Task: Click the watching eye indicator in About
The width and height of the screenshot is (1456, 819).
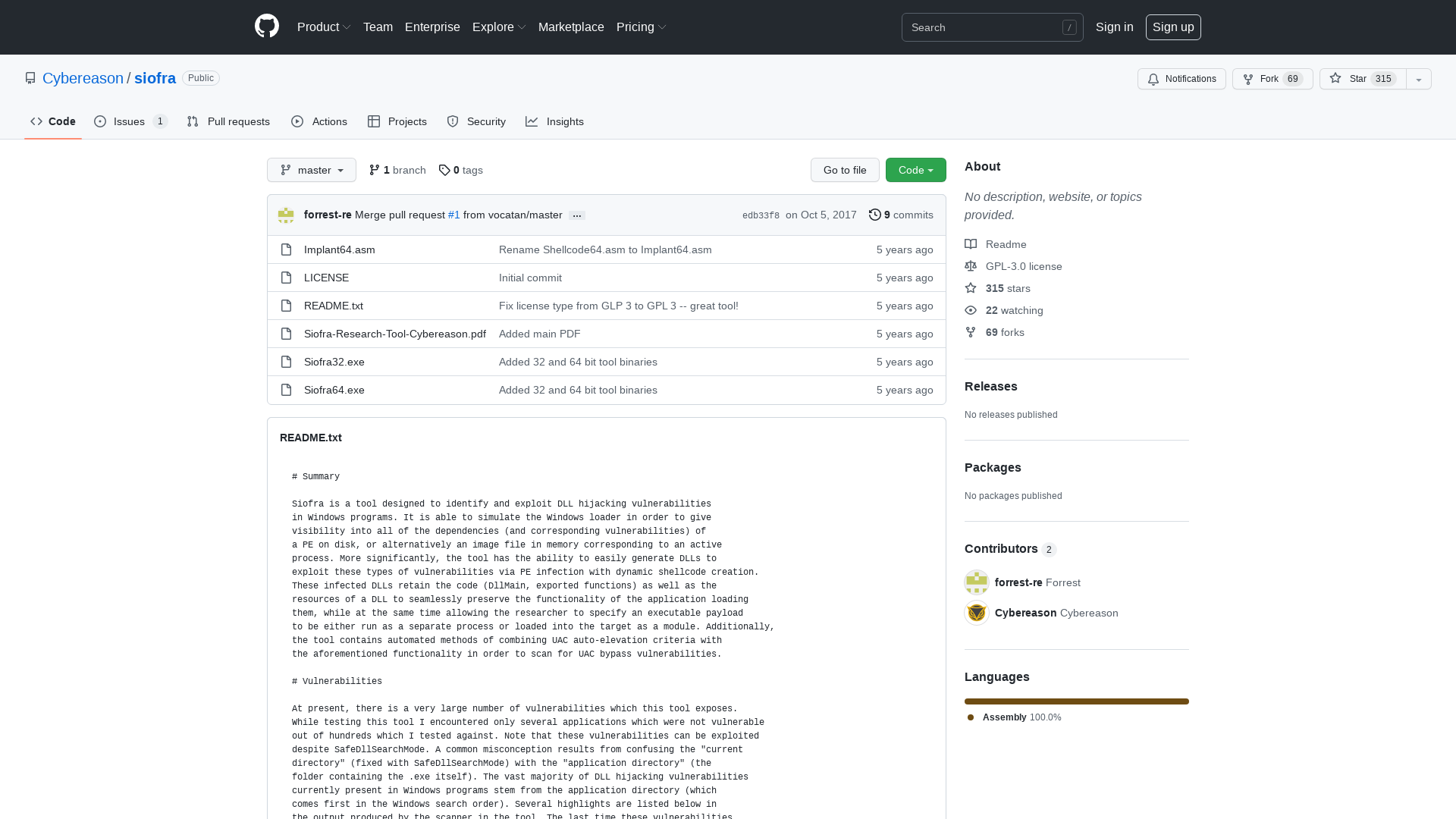Action: 971,310
